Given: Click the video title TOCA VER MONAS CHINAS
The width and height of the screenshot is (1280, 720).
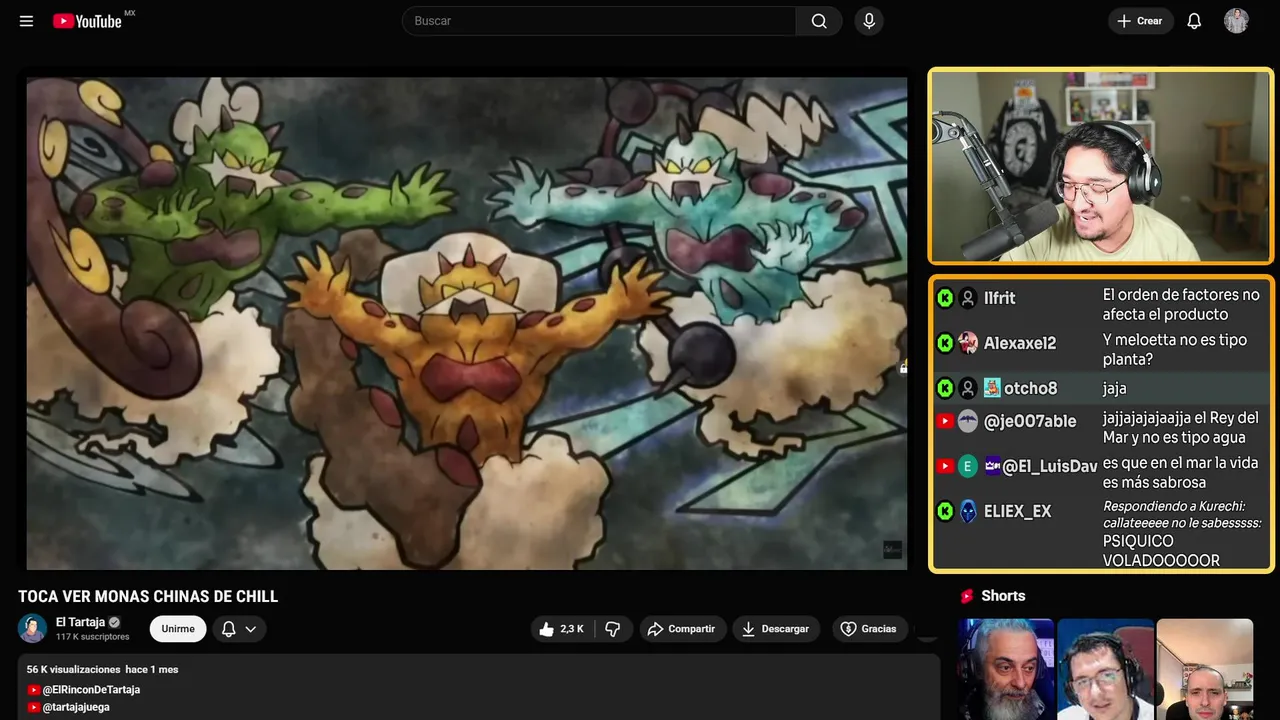Looking at the screenshot, I should click(148, 597).
